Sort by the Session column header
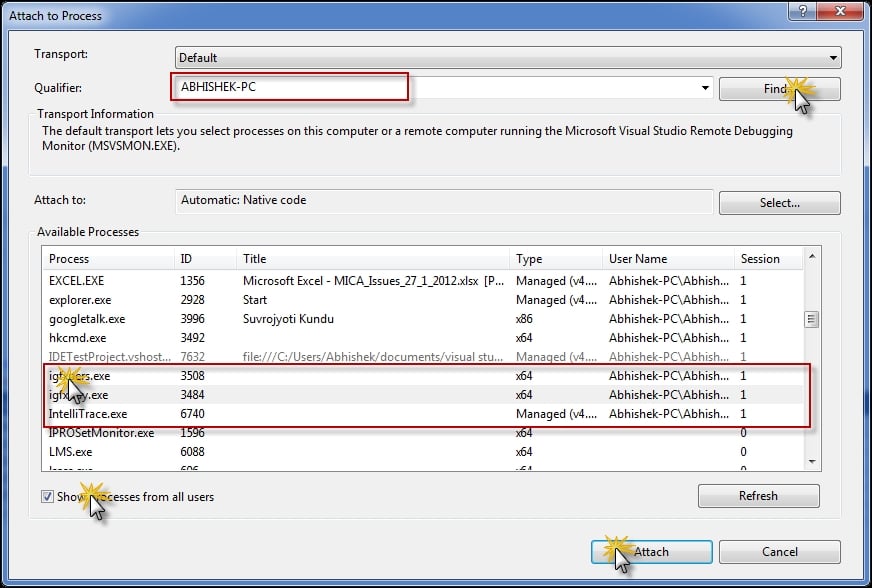Viewport: 872px width, 588px height. click(766, 259)
